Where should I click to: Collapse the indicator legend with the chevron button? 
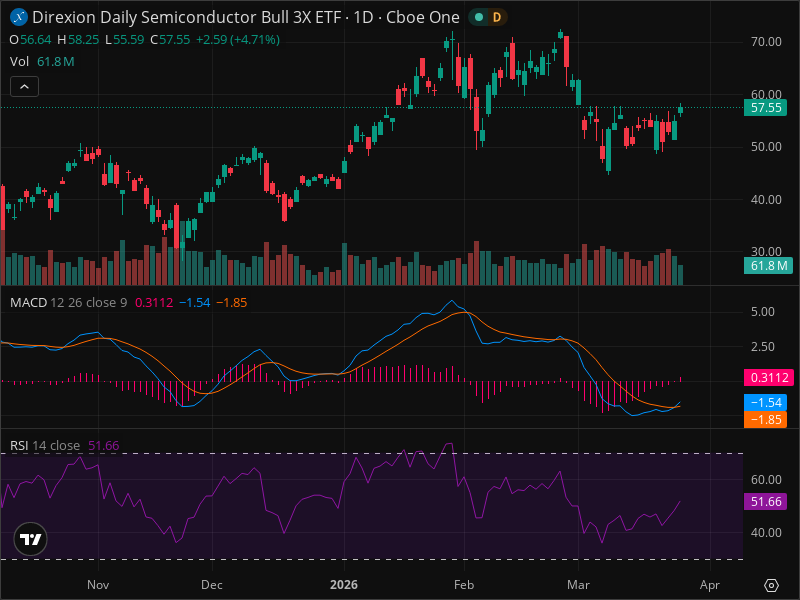(x=24, y=87)
